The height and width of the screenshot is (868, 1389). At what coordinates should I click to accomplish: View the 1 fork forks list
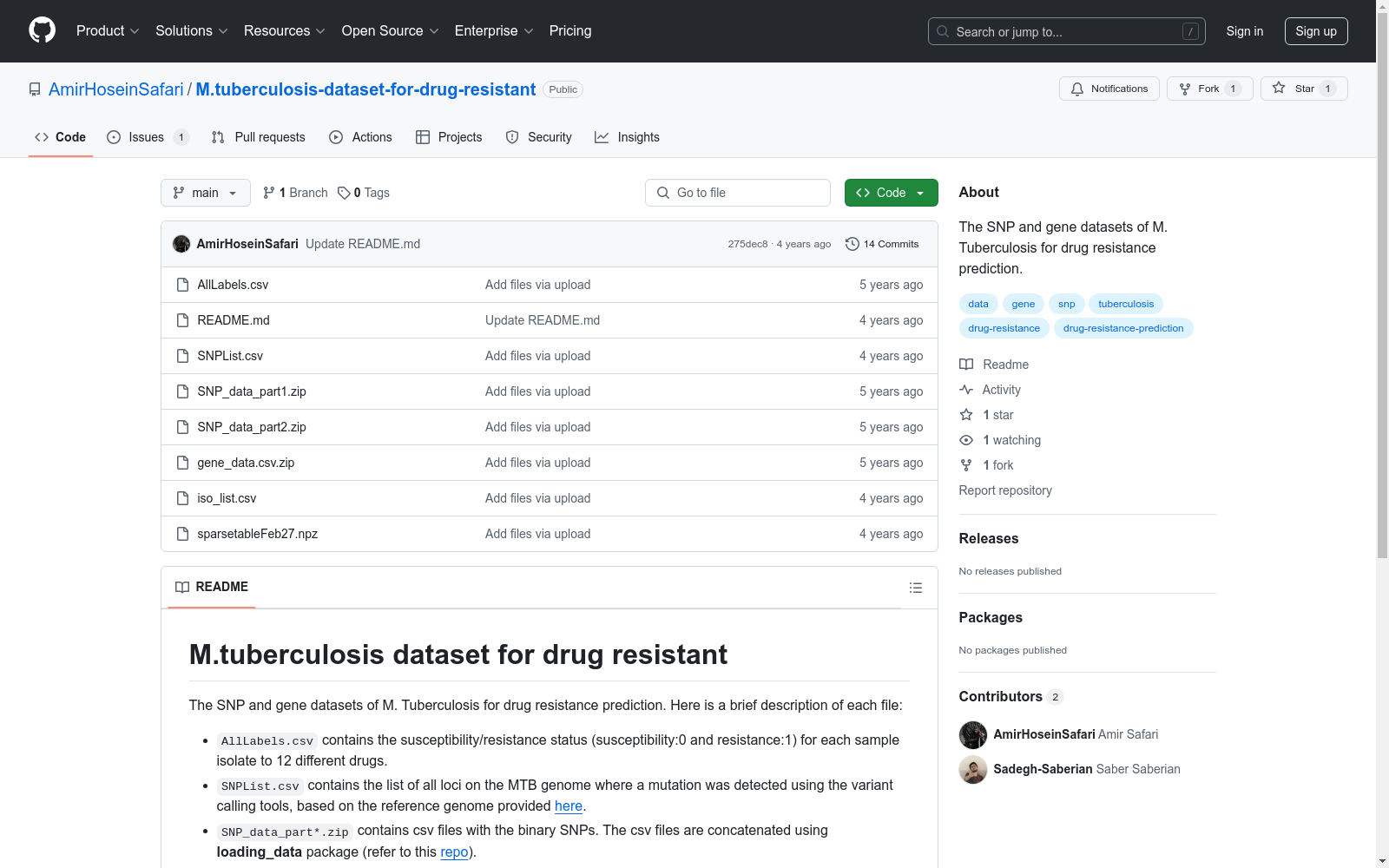click(x=987, y=465)
